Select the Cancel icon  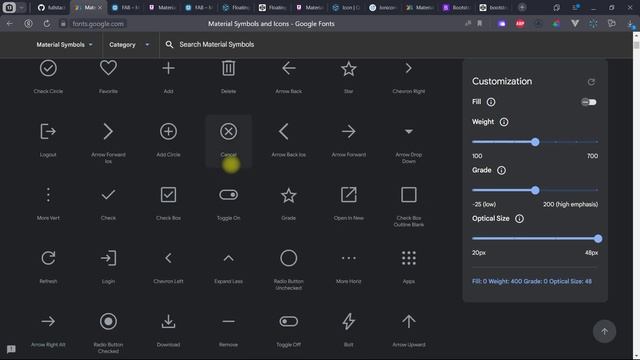coord(229,131)
